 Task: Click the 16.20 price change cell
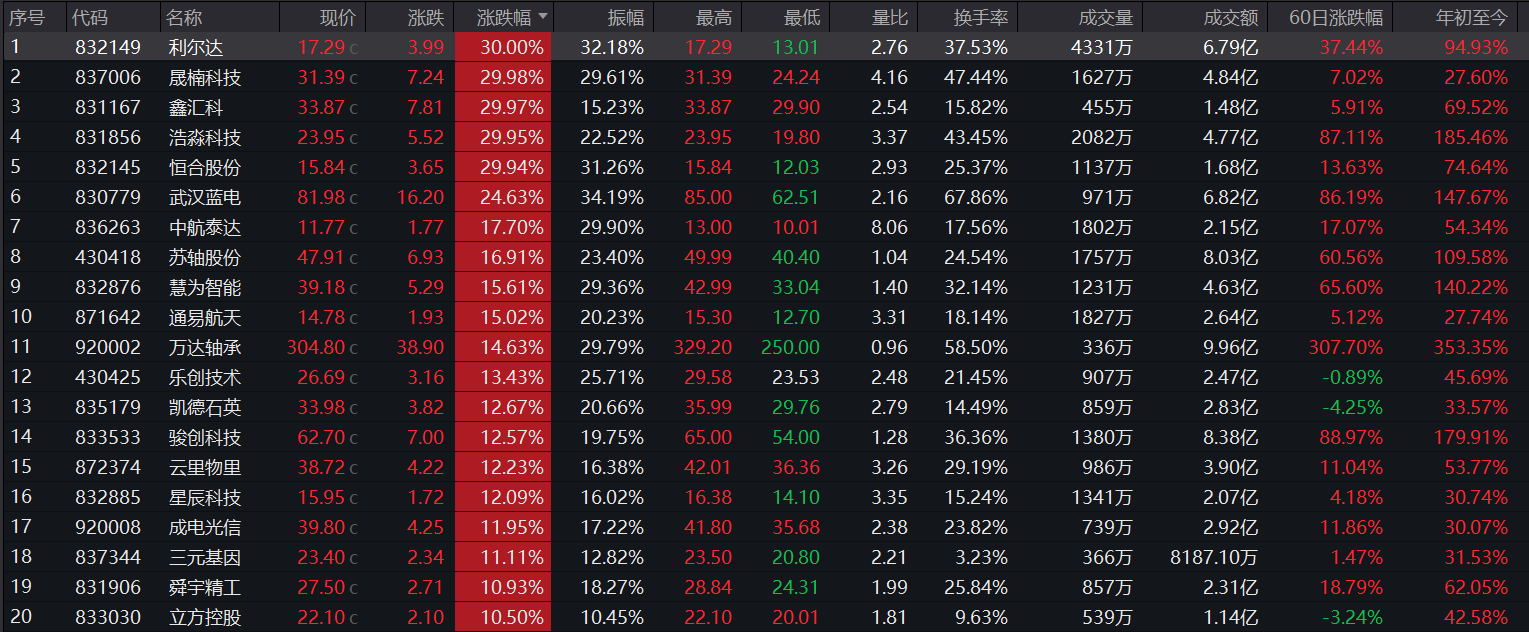point(420,197)
